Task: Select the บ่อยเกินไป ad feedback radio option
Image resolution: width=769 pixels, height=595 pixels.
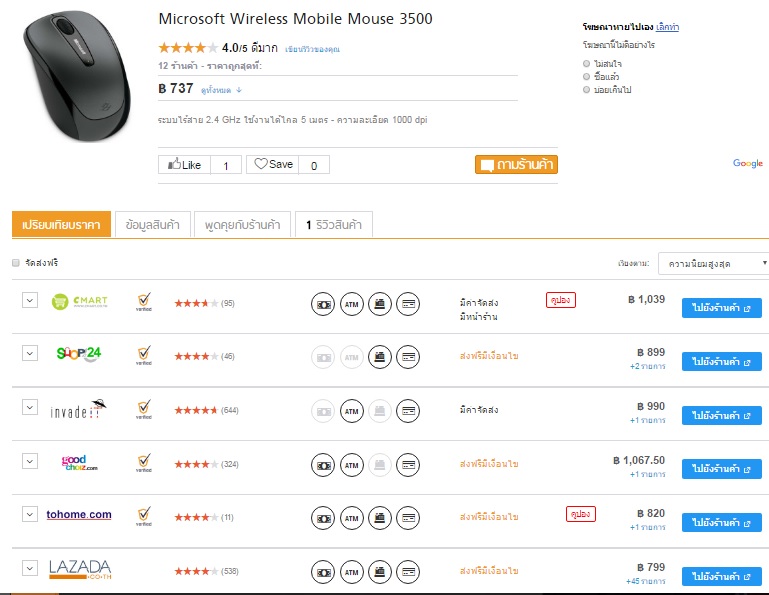Action: (586, 89)
